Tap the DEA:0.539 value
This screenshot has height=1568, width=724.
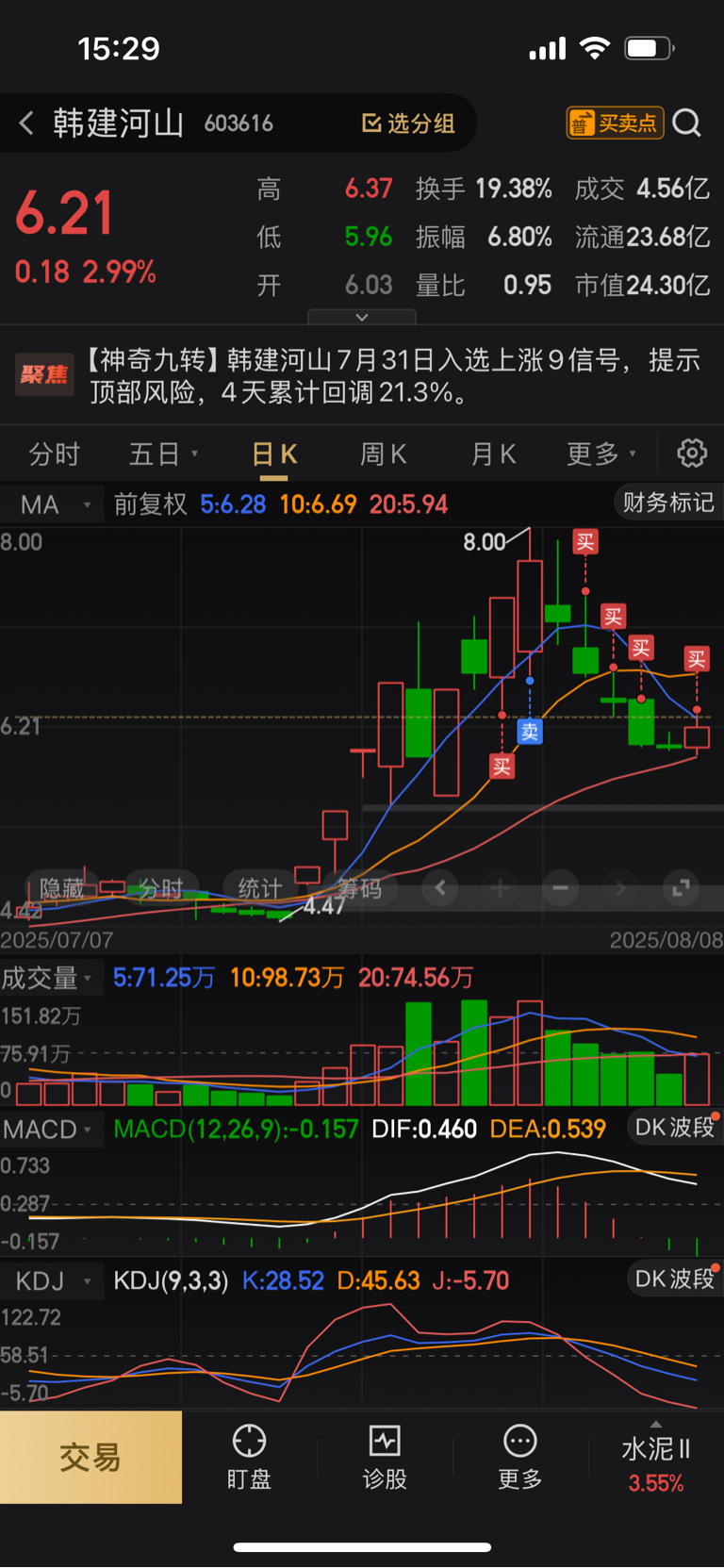coord(549,1130)
